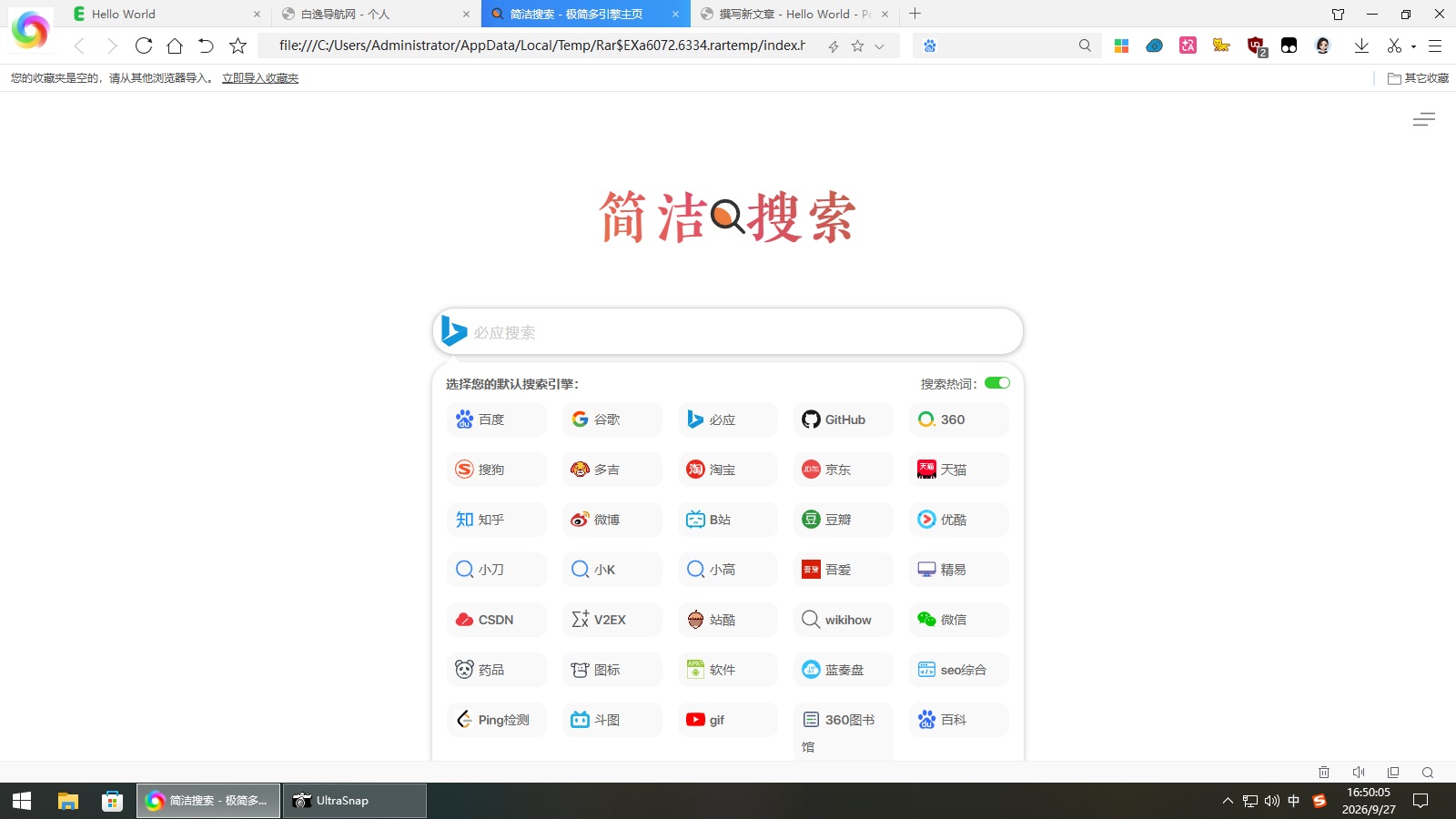Show hidden system tray icons
Viewport: 1456px width, 819px height.
(x=1228, y=801)
